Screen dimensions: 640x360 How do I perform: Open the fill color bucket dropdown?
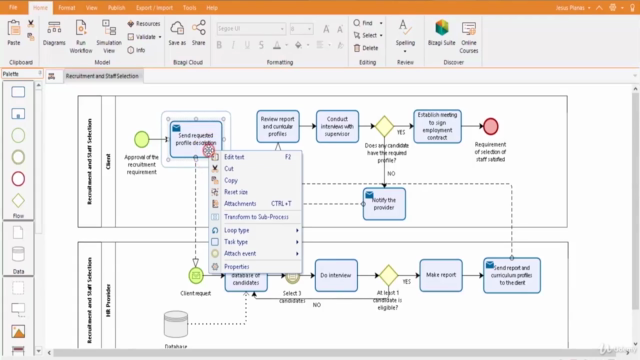[308, 45]
